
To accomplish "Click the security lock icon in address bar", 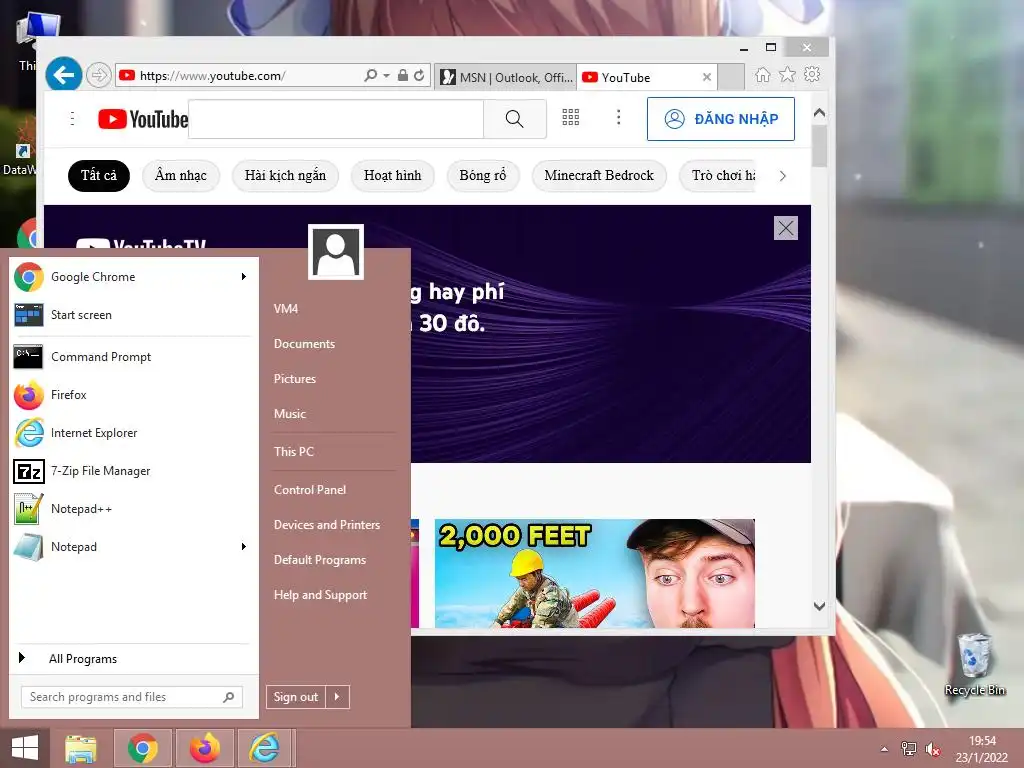I will (403, 75).
